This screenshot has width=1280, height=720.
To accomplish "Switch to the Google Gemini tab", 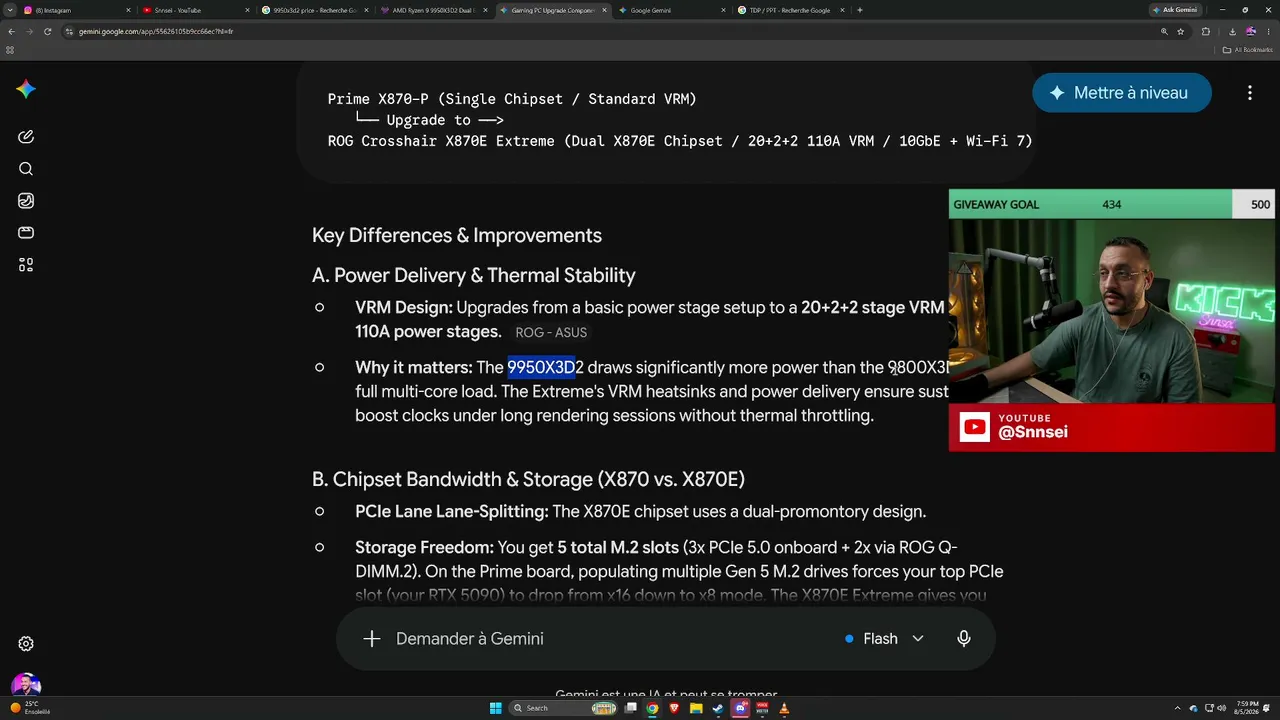I will (670, 10).
